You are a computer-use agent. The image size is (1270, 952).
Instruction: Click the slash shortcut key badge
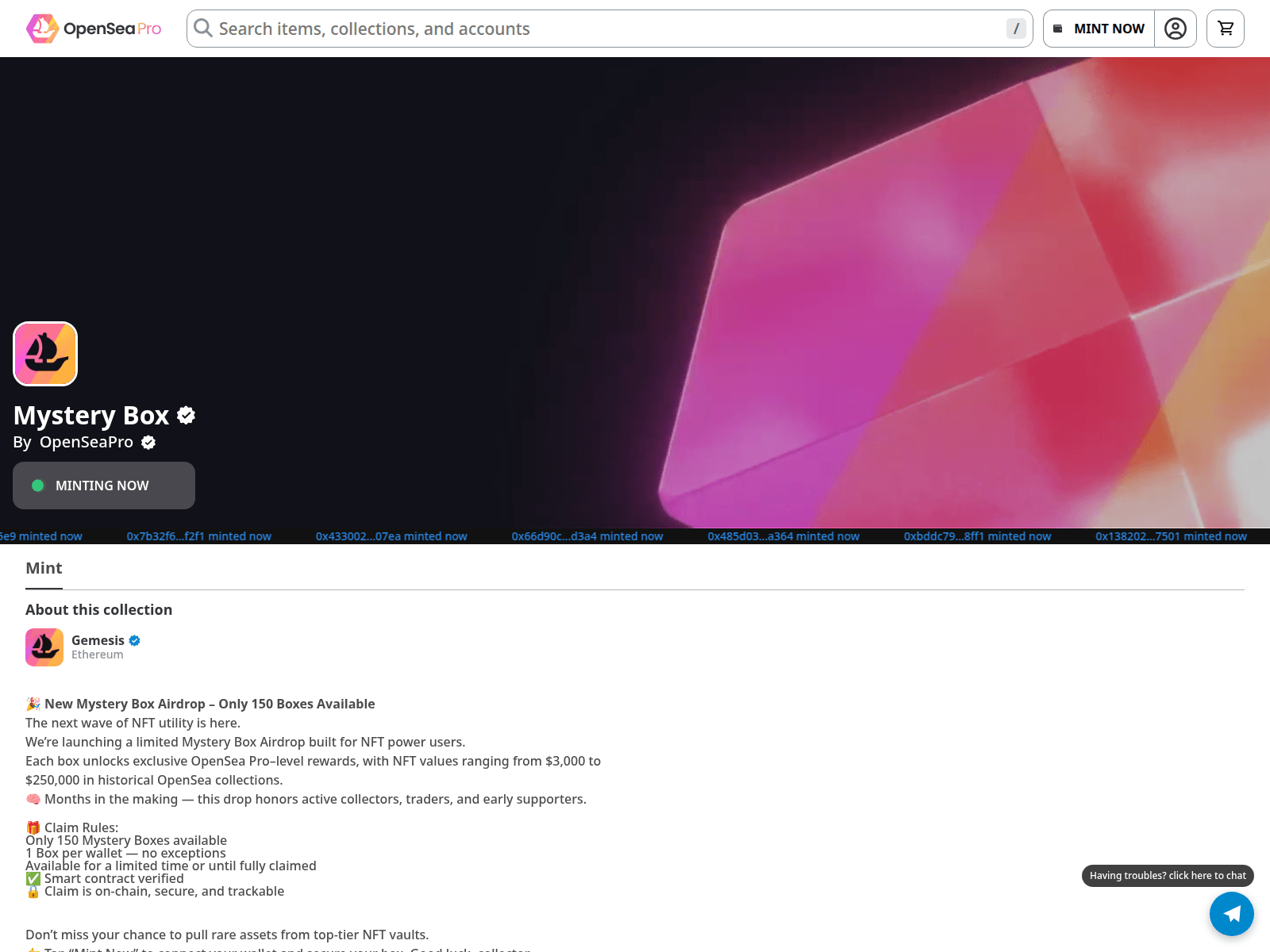pyautogui.click(x=1016, y=29)
